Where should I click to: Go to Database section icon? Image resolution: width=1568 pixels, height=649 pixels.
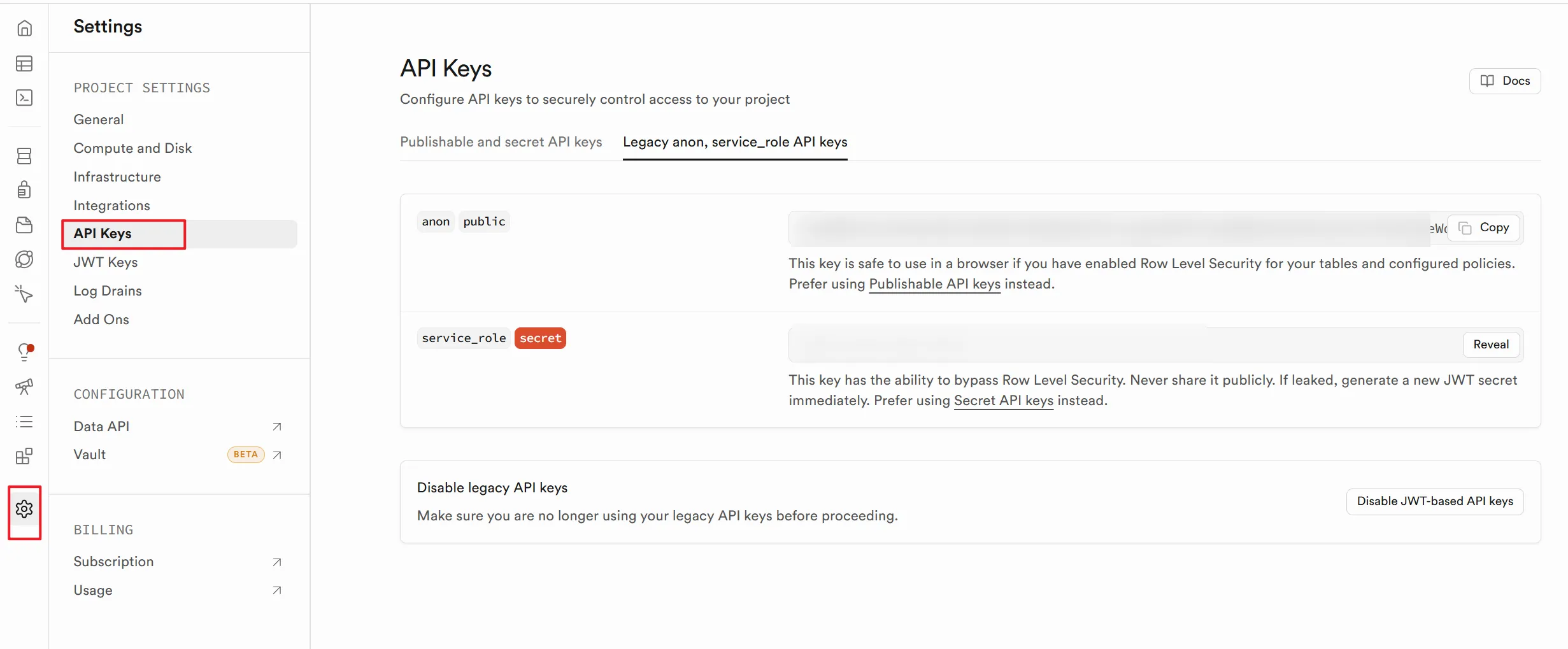(x=24, y=156)
